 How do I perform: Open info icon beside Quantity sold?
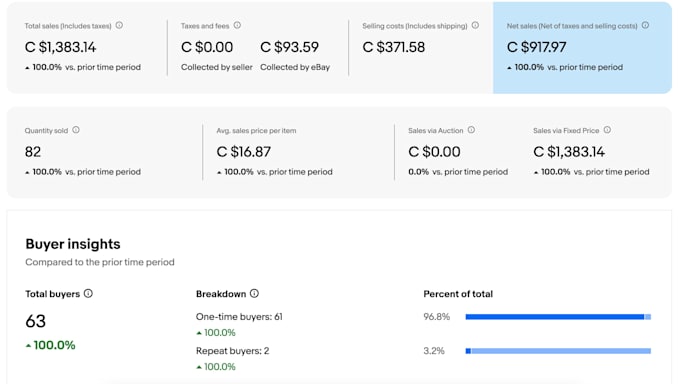click(x=76, y=130)
